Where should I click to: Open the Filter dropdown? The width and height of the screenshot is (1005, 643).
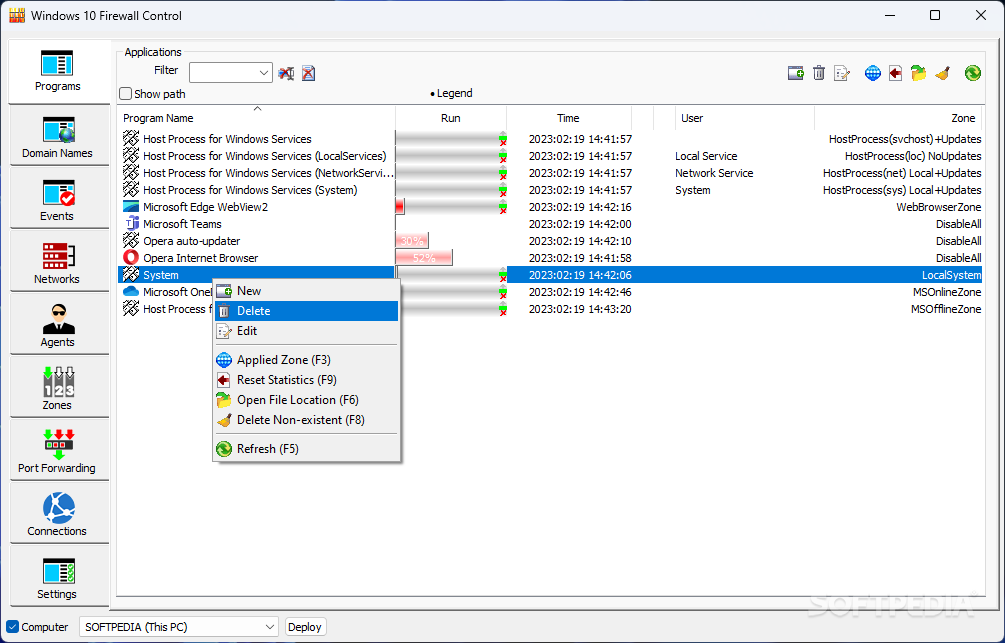point(231,72)
